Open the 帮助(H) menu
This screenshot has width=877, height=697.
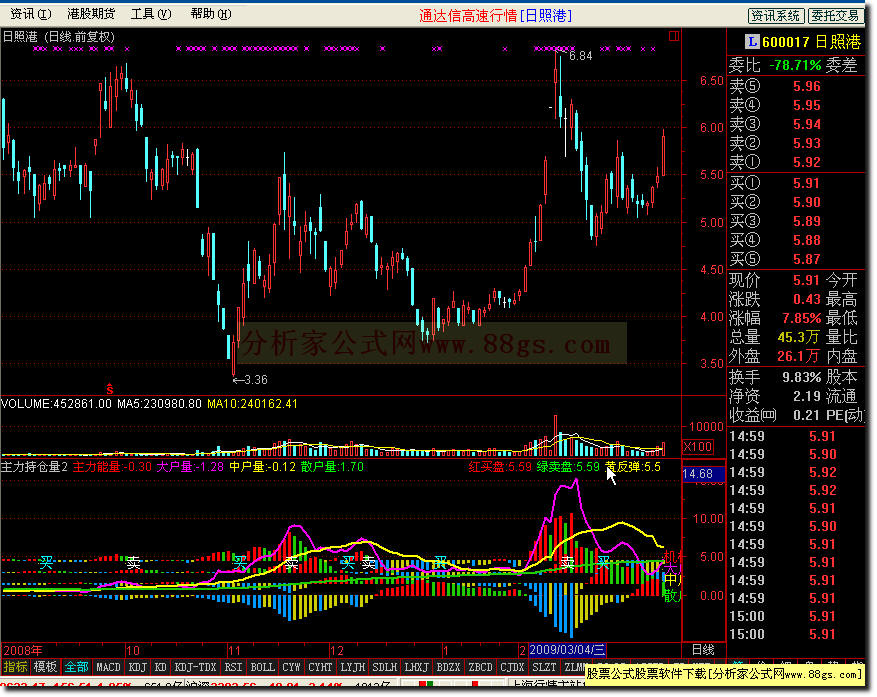211,14
